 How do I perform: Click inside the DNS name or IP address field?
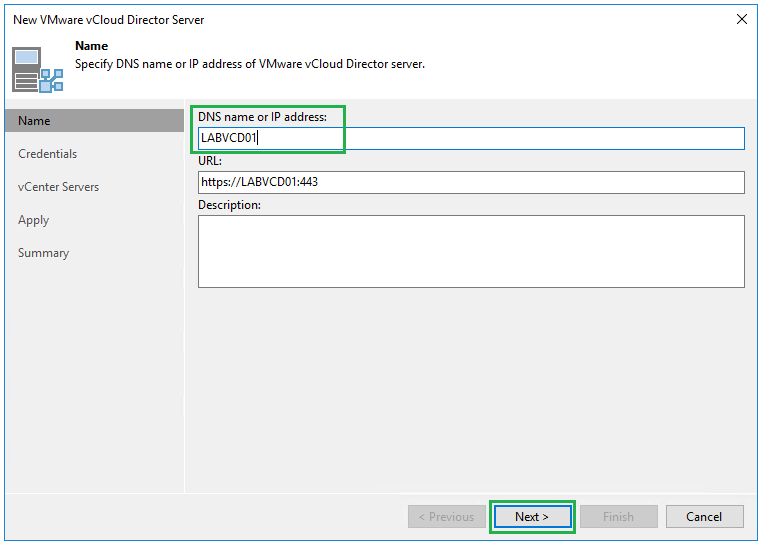tap(470, 138)
